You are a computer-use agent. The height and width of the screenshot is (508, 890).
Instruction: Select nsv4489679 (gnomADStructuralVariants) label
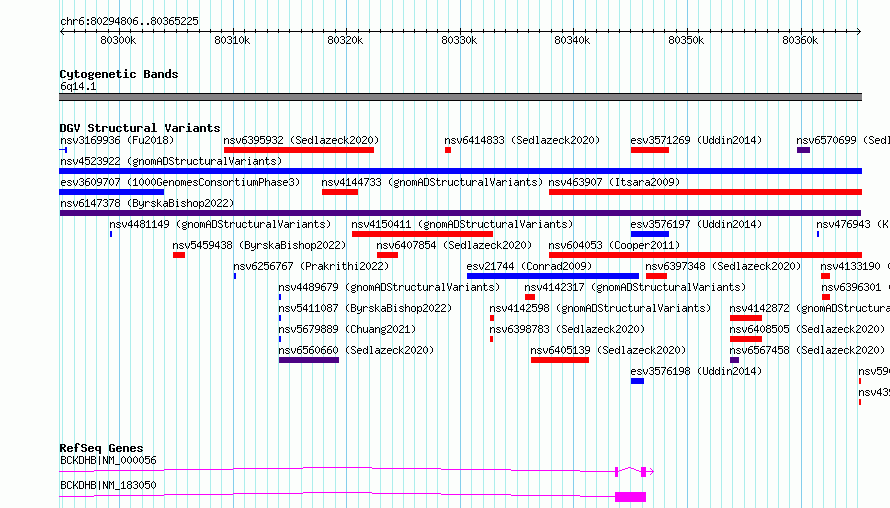(389, 287)
